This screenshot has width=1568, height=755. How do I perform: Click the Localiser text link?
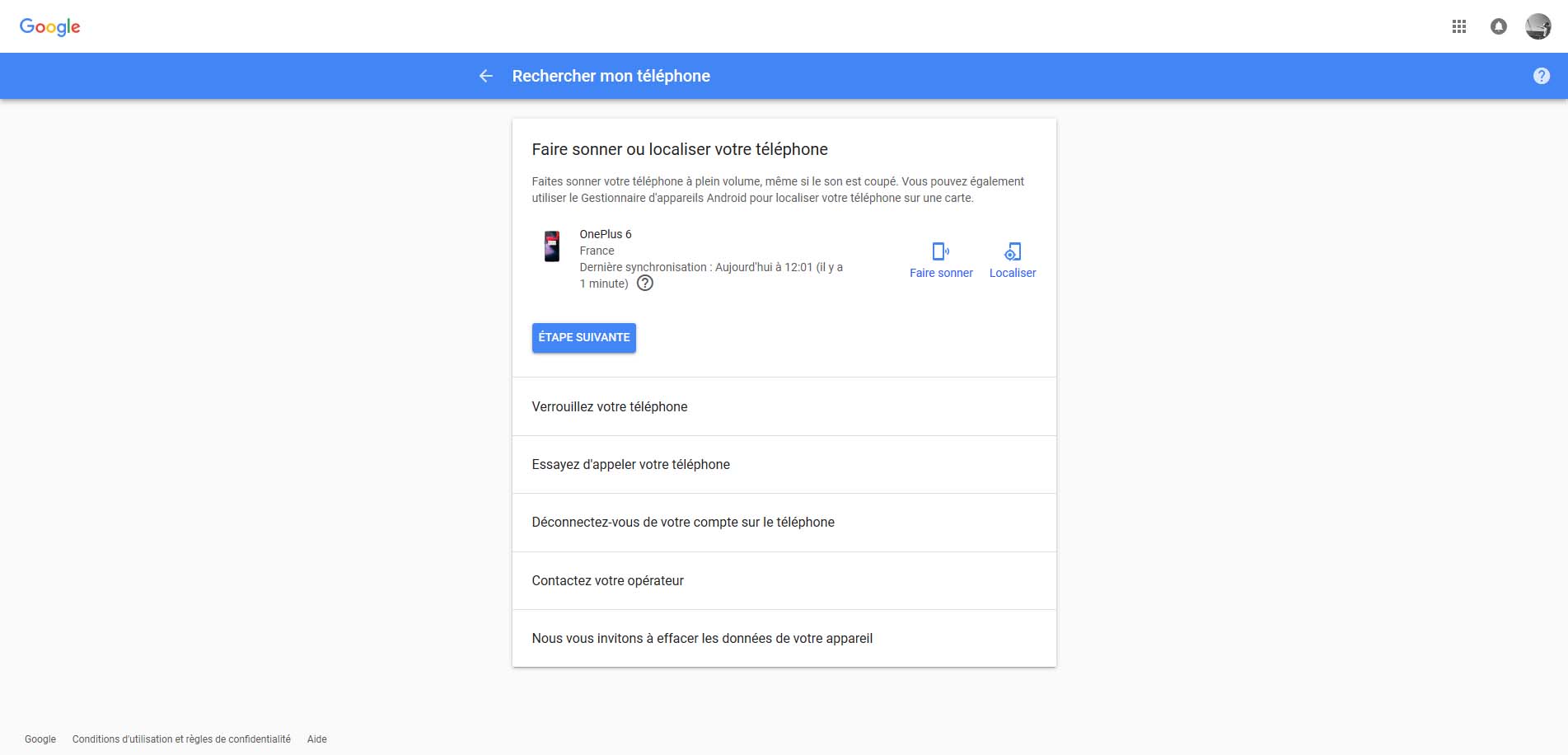(1013, 273)
